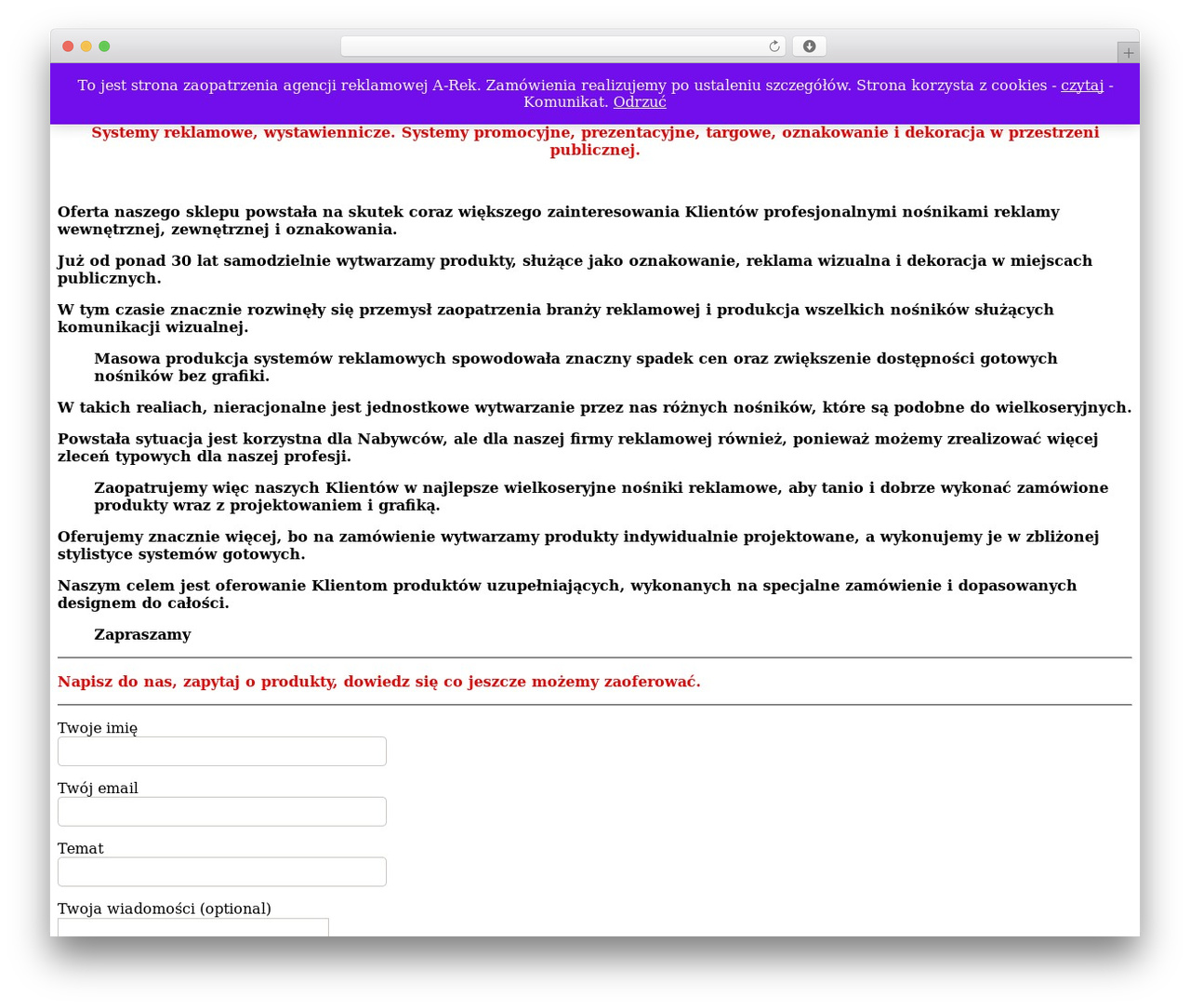This screenshot has width=1190, height=1008.
Task: Fill in the 'Twoje imię' field
Action: click(222, 751)
